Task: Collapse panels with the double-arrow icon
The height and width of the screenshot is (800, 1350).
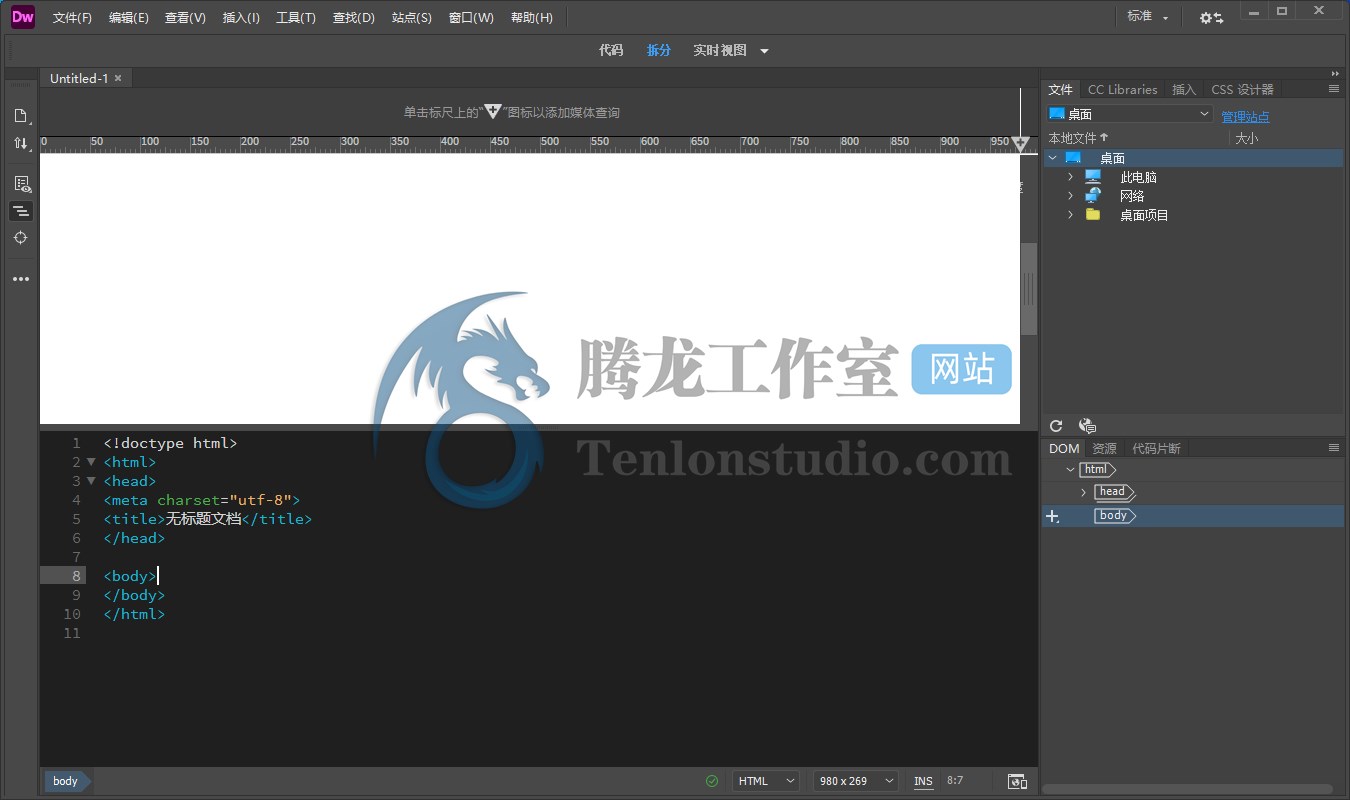Action: click(1335, 73)
